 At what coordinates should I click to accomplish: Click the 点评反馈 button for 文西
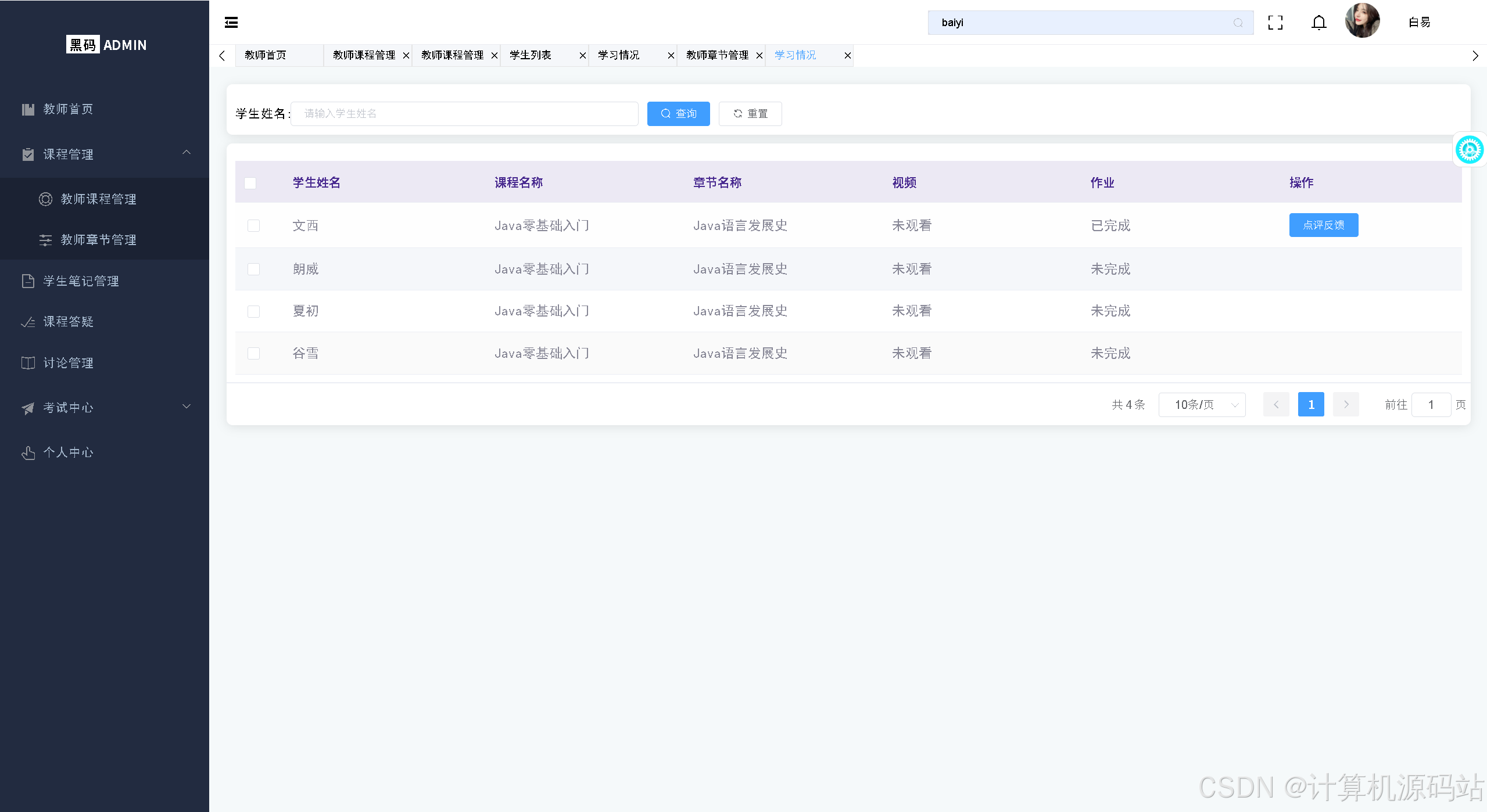(x=1323, y=225)
